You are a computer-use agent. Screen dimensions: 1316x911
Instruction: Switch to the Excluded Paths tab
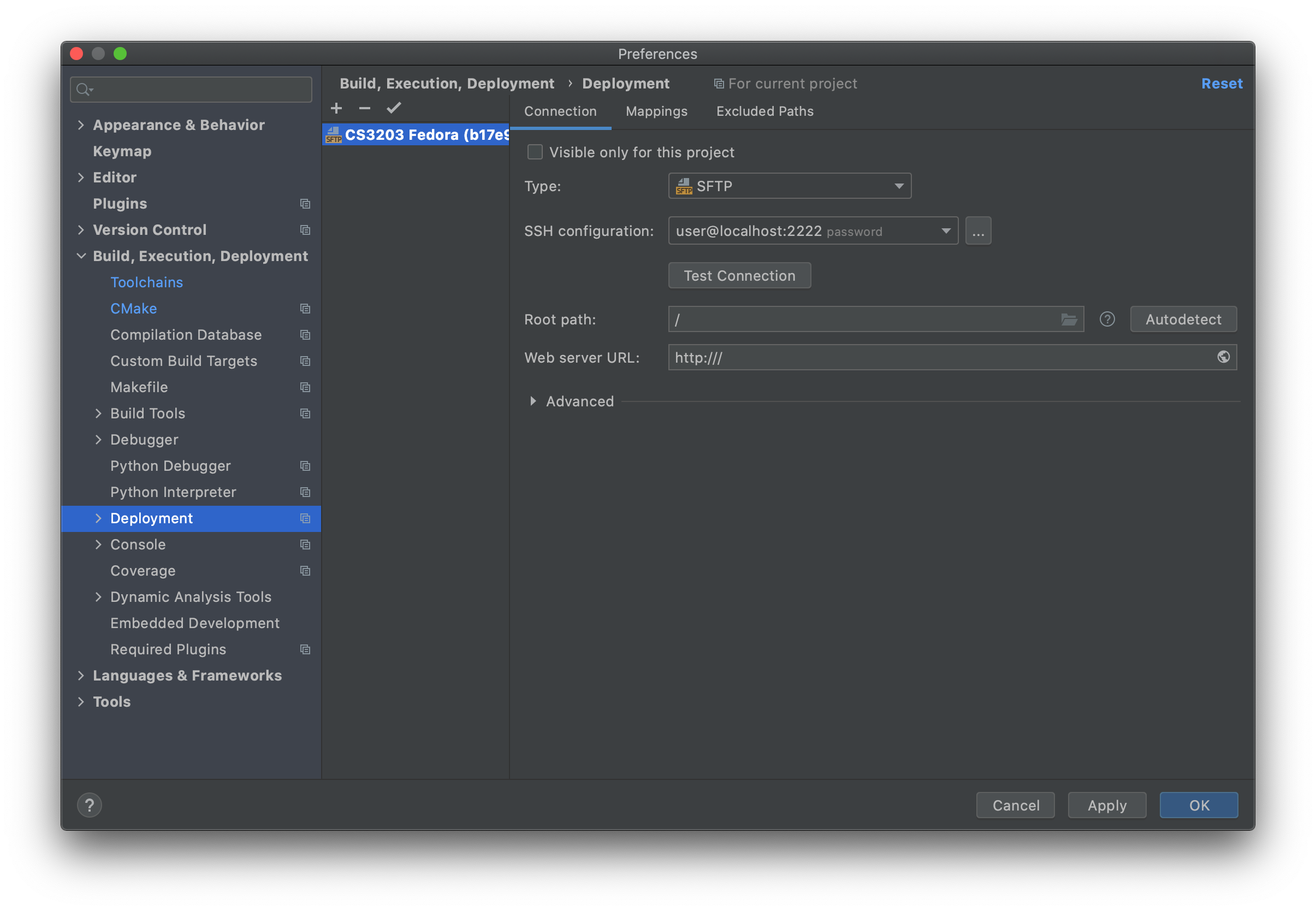[x=764, y=111]
